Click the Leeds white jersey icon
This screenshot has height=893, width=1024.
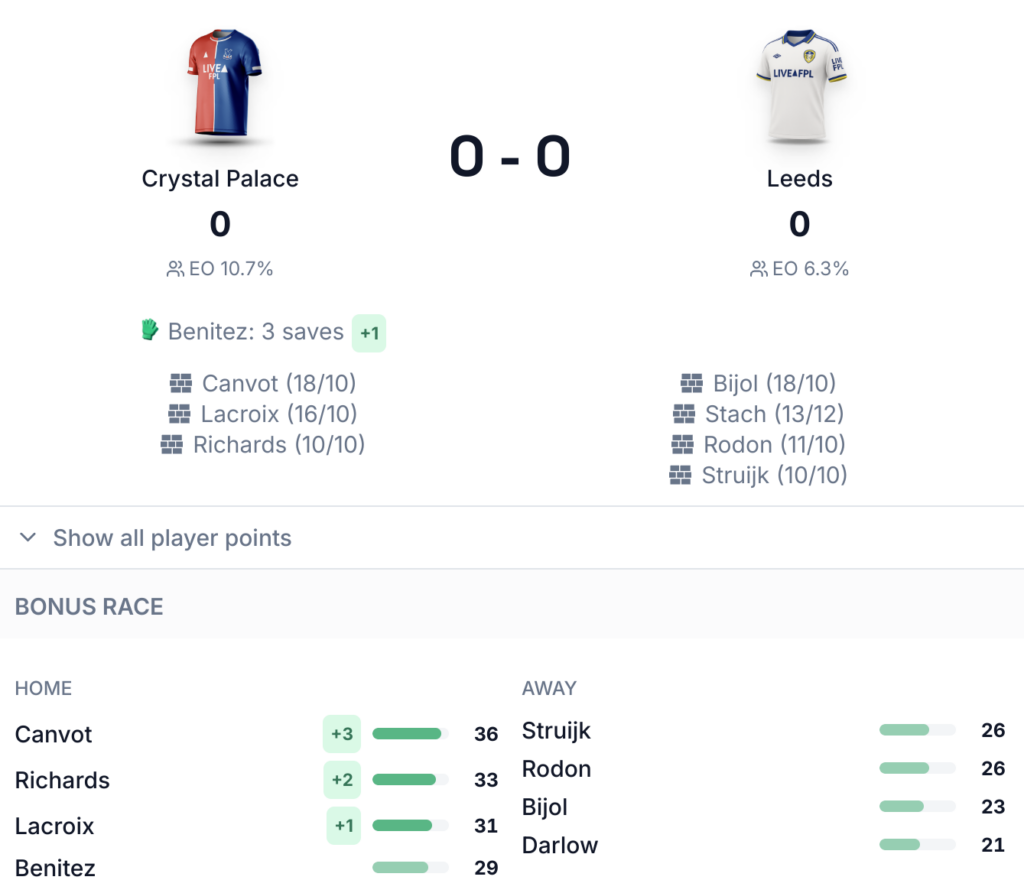click(799, 84)
